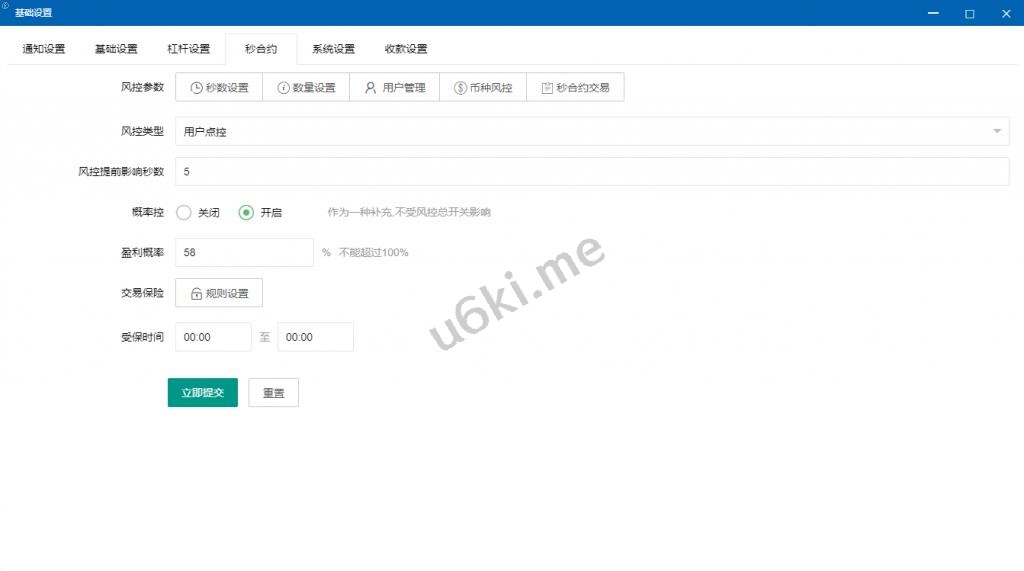The image size is (1024, 571).
Task: Click the app icon in title bar
Action: coord(6,6)
